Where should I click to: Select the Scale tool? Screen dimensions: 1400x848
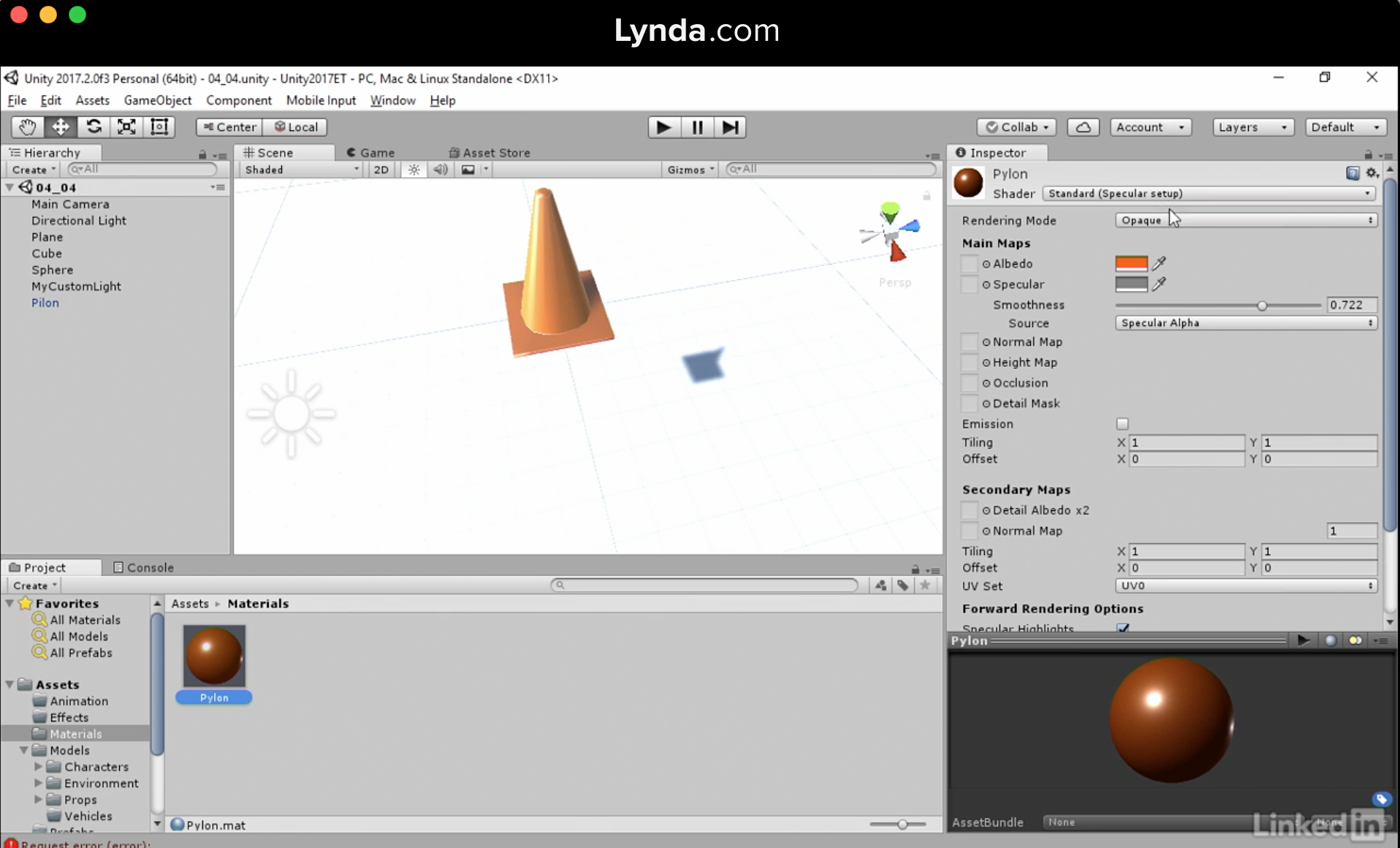pos(126,126)
